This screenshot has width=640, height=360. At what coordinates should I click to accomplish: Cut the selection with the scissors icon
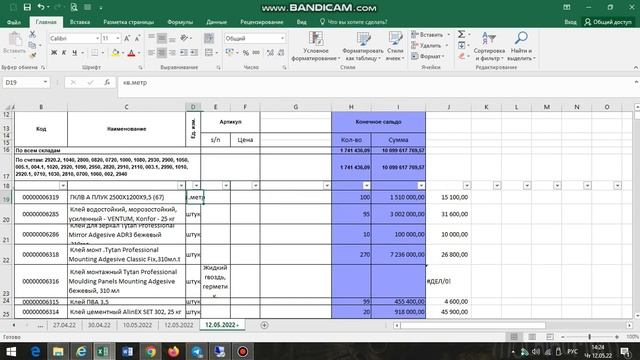33,34
